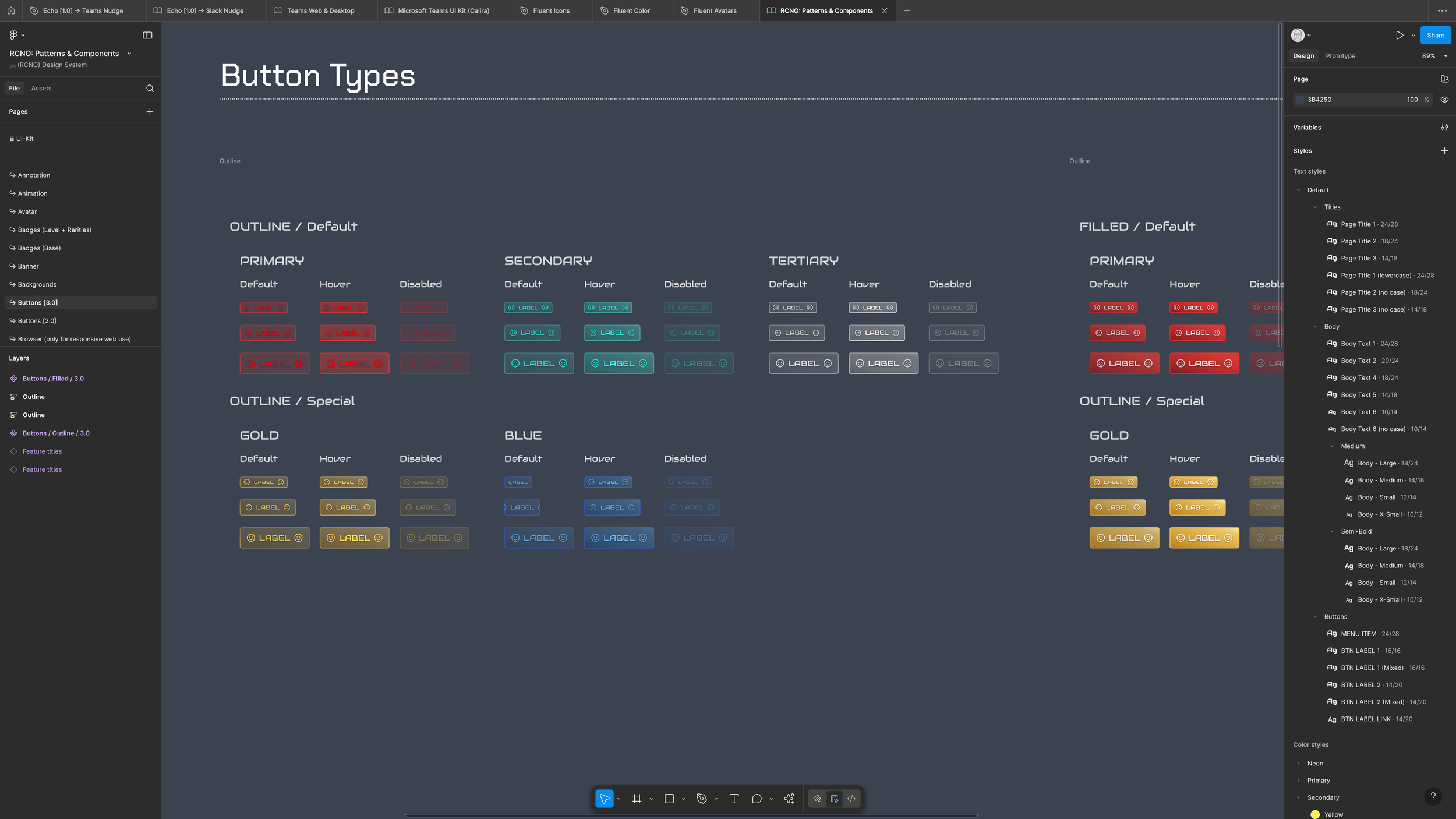Open the Fluent Icons file tab

[x=551, y=11]
